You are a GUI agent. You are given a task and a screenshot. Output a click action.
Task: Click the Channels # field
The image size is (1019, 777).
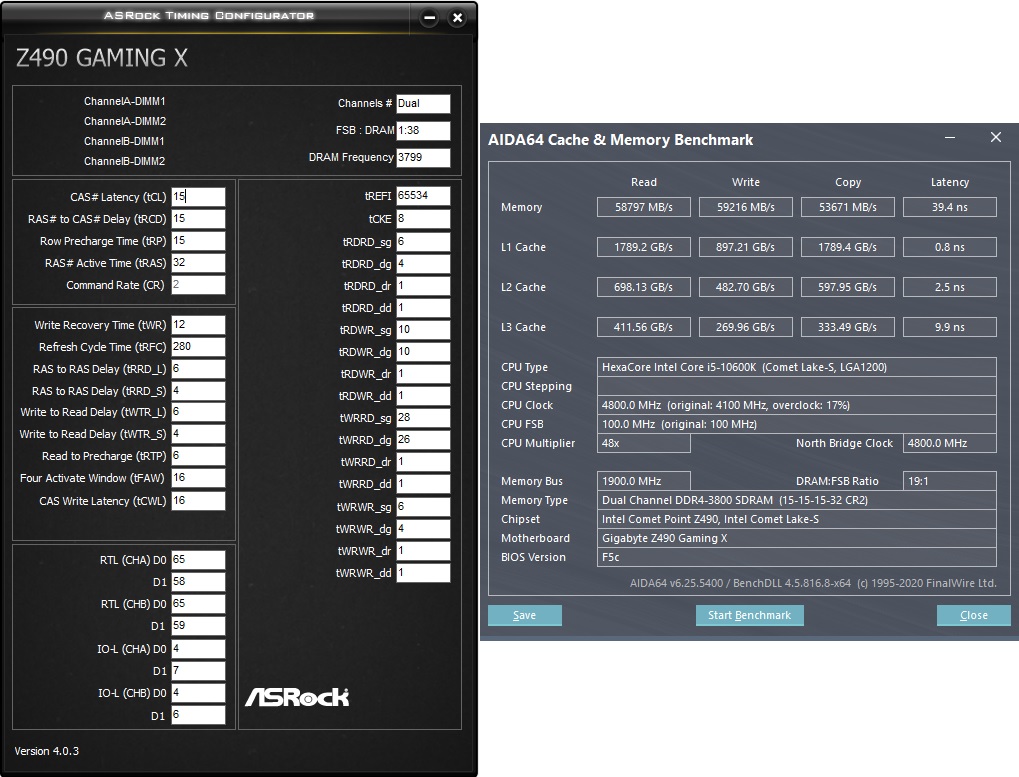[423, 103]
